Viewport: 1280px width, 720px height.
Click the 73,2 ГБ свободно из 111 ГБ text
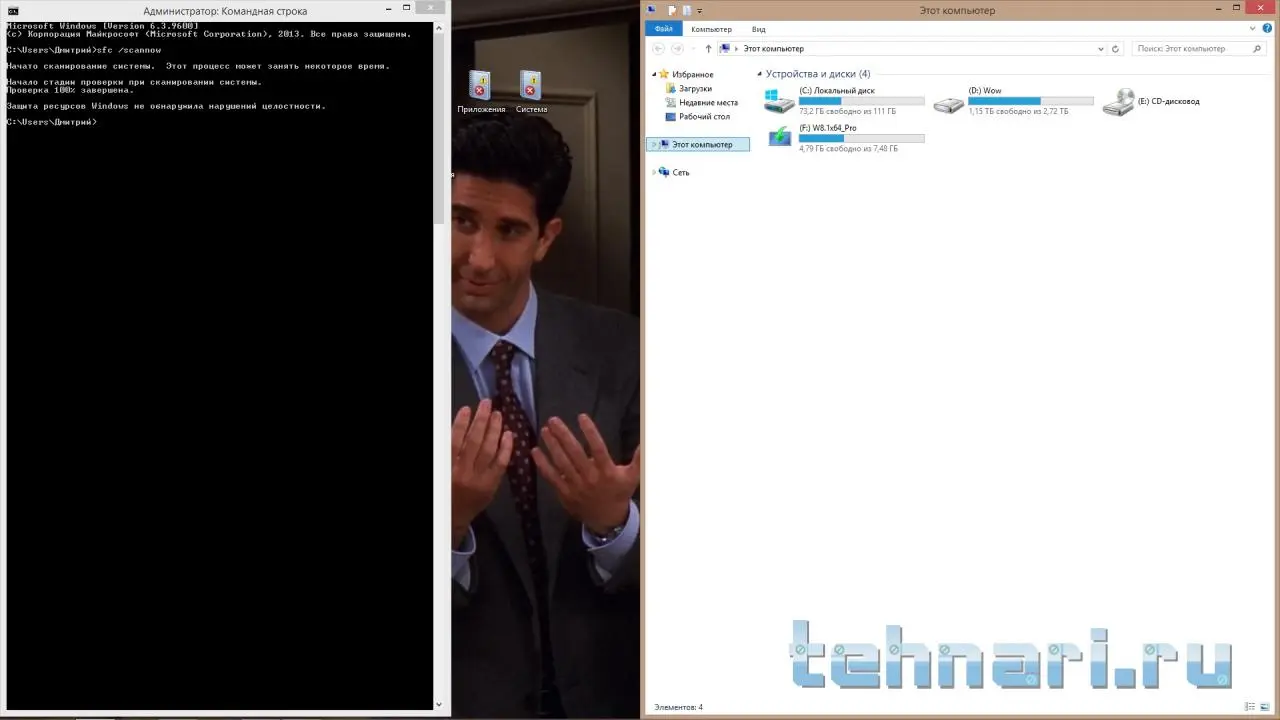(x=847, y=111)
